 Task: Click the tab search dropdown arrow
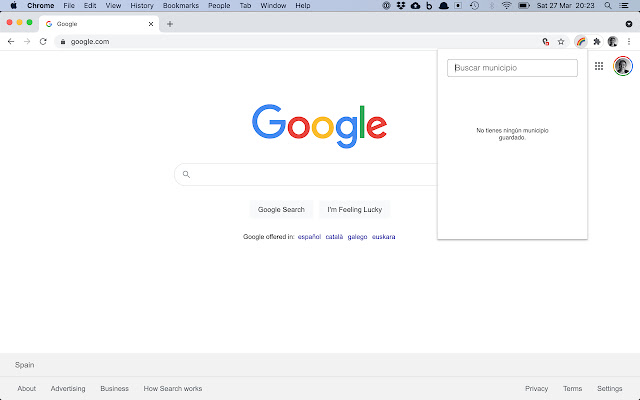pos(629,24)
